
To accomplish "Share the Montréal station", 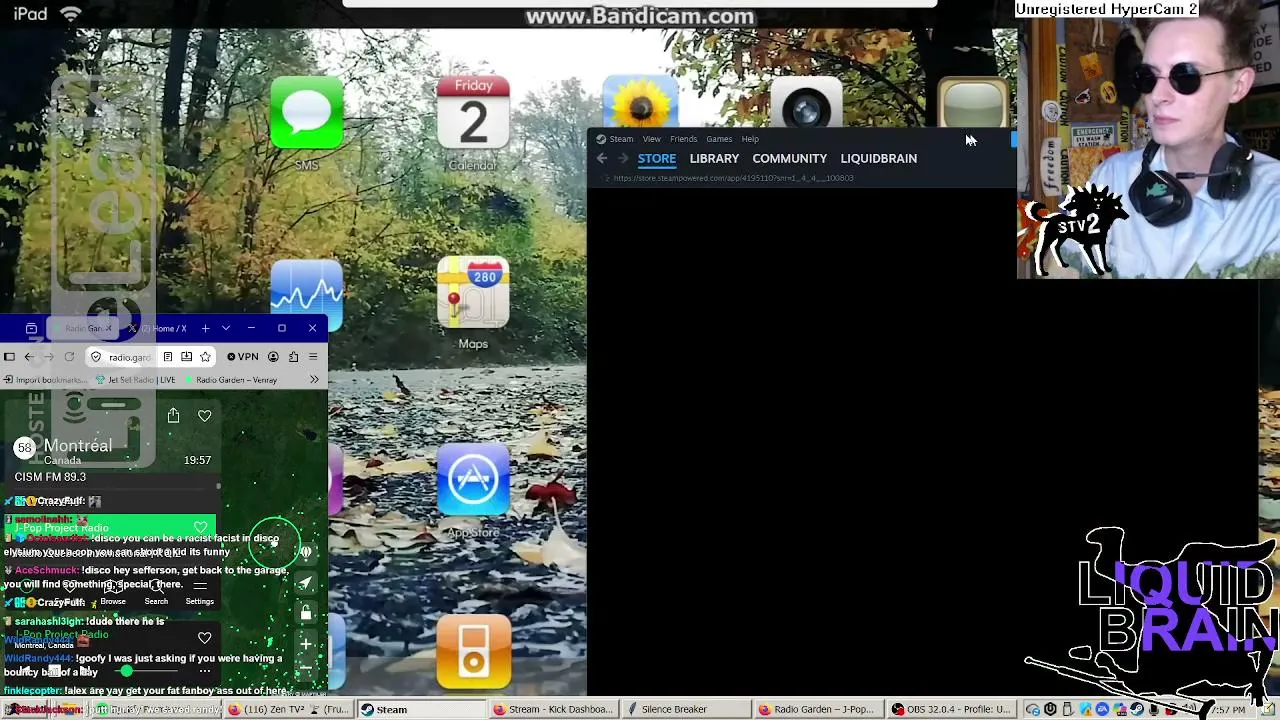I will pyautogui.click(x=173, y=416).
